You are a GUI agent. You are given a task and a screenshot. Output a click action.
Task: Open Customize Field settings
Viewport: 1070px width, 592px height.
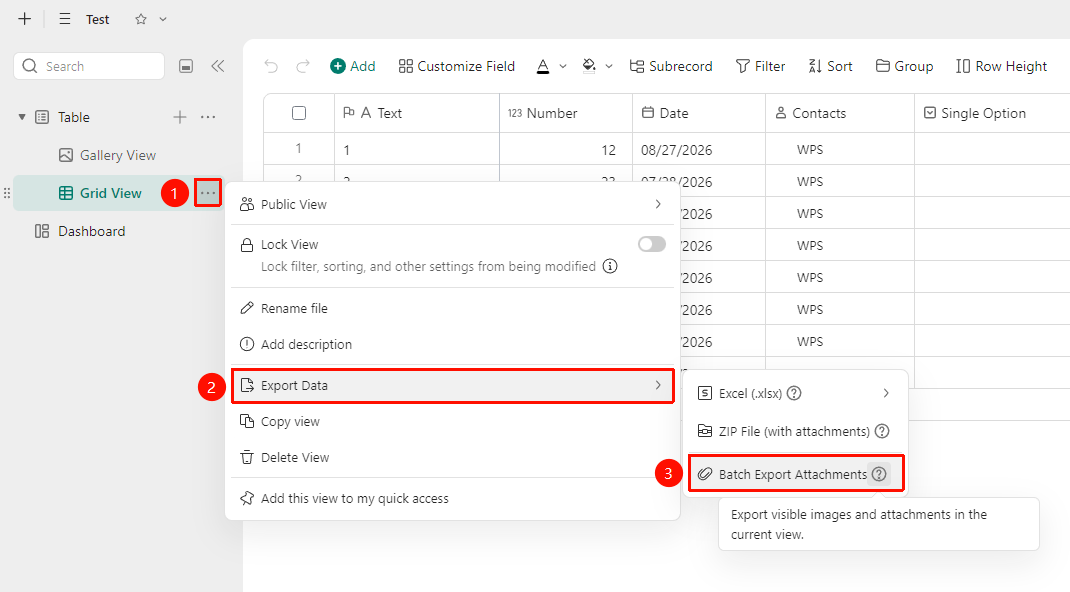(457, 66)
